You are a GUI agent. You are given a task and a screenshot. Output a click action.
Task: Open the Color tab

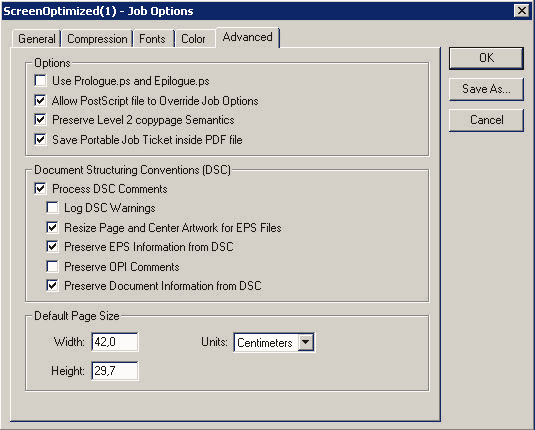coord(194,39)
